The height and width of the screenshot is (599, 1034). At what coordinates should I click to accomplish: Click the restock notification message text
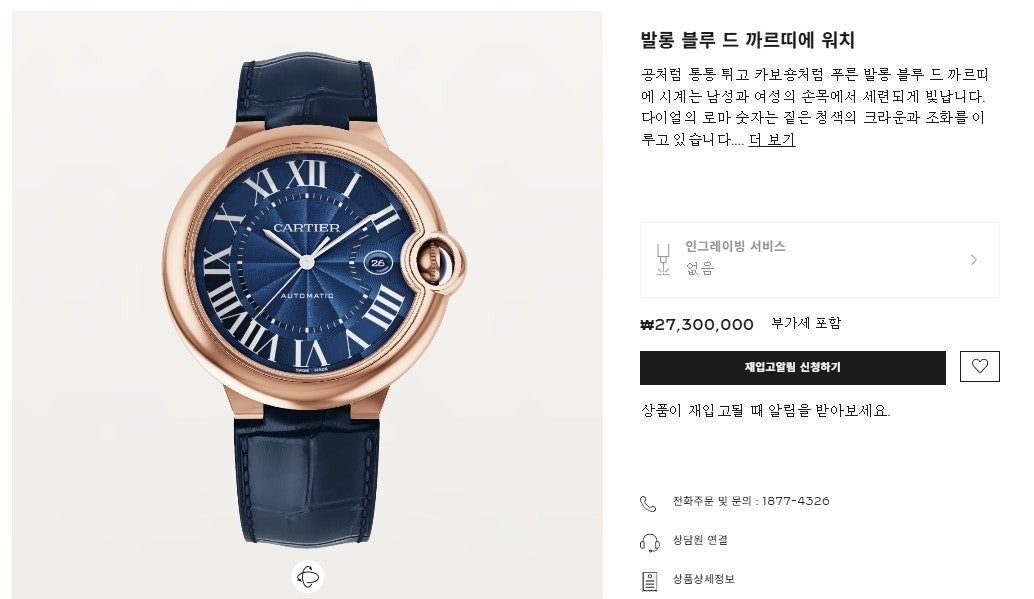765,410
